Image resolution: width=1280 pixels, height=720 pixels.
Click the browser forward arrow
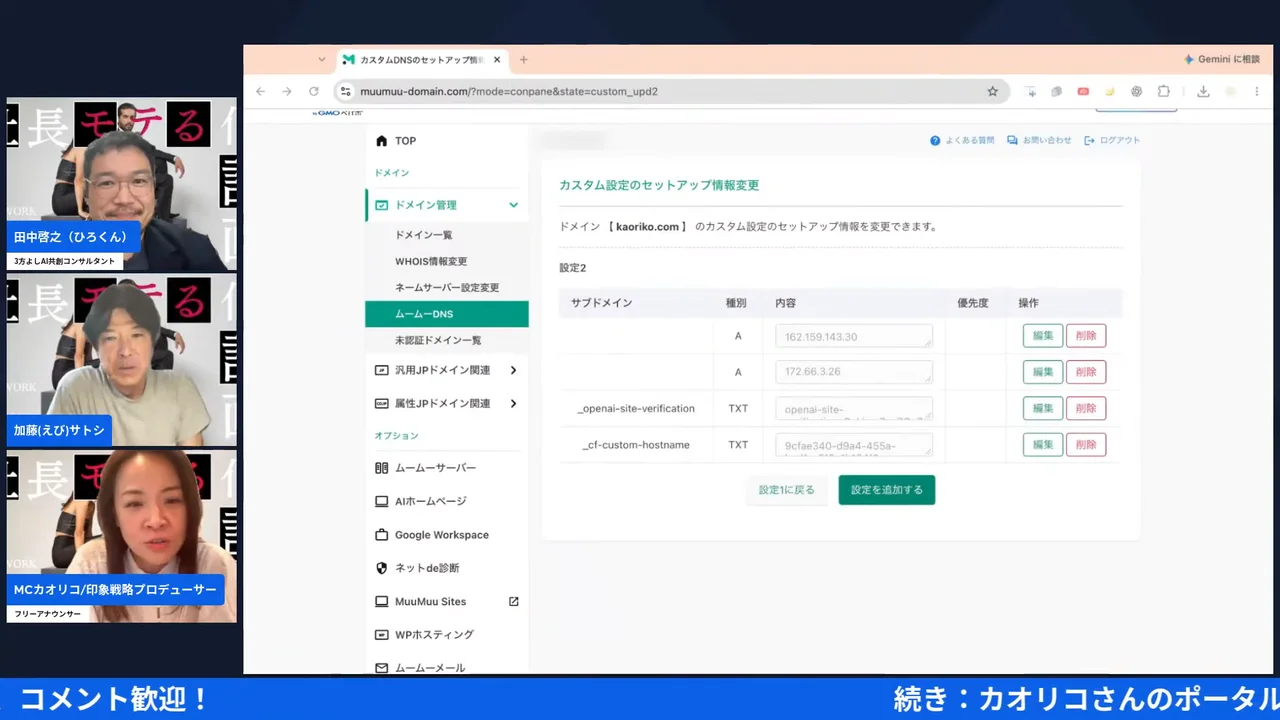click(x=287, y=91)
